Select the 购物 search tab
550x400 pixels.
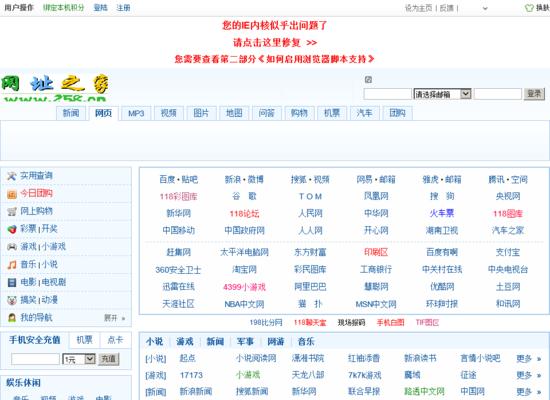(x=299, y=113)
